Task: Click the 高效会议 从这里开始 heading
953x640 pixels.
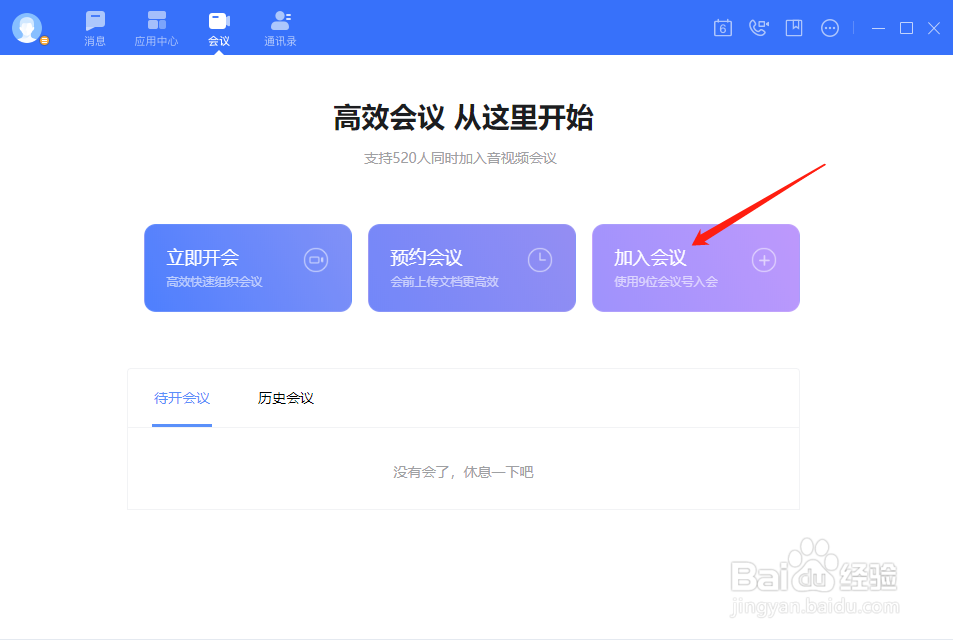Action: tap(463, 117)
